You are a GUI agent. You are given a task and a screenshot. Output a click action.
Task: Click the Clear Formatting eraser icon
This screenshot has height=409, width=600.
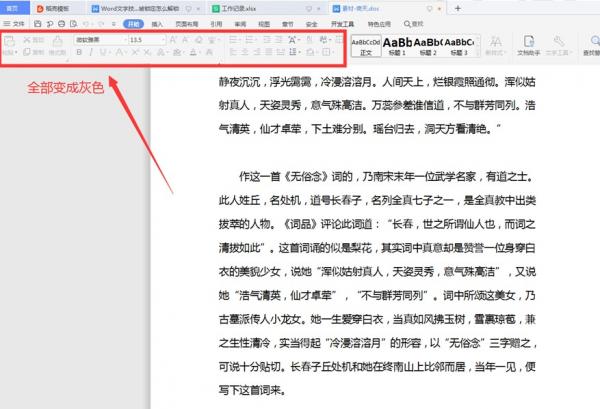coord(199,40)
